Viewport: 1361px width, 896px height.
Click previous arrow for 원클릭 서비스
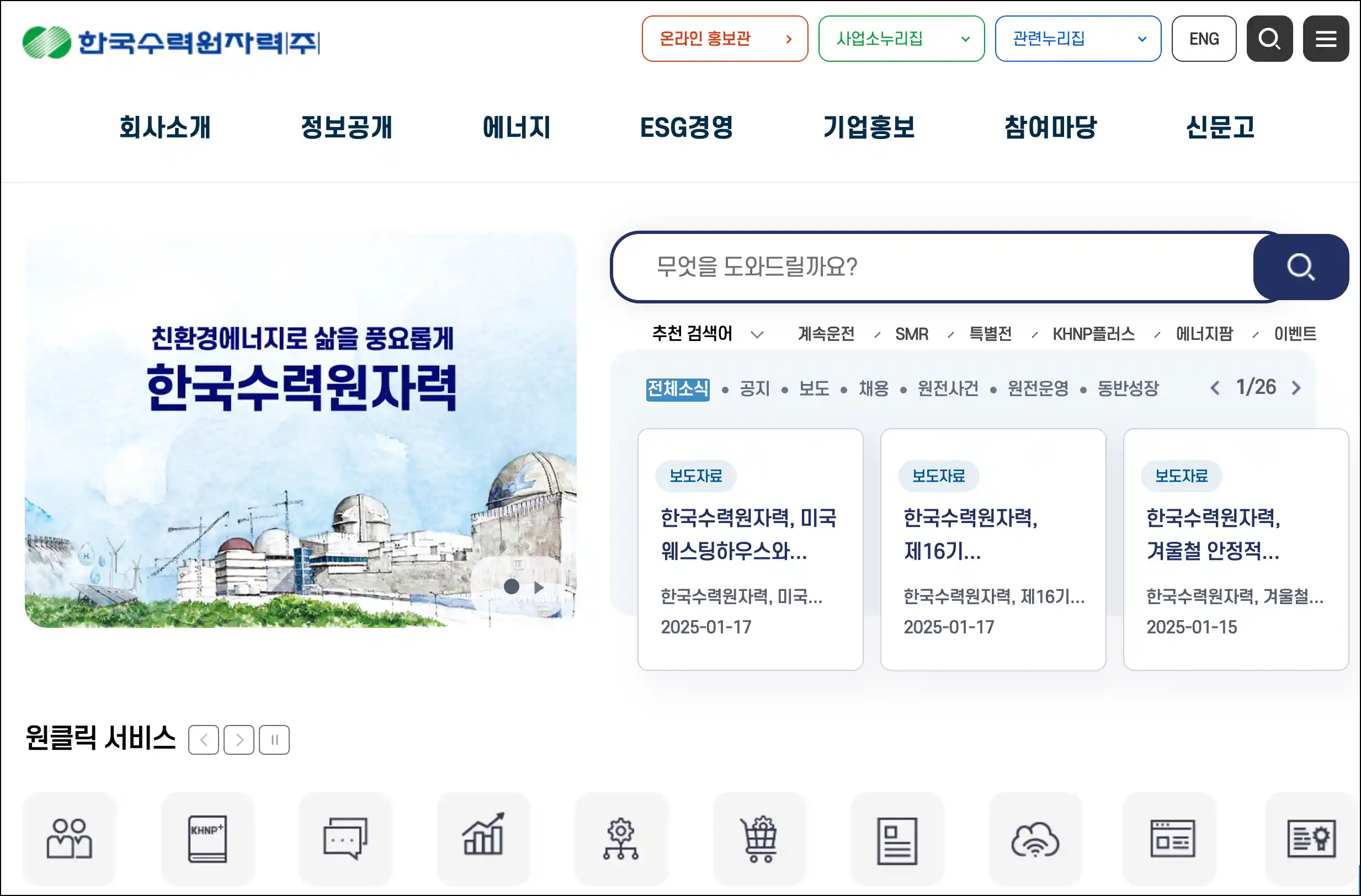click(203, 740)
